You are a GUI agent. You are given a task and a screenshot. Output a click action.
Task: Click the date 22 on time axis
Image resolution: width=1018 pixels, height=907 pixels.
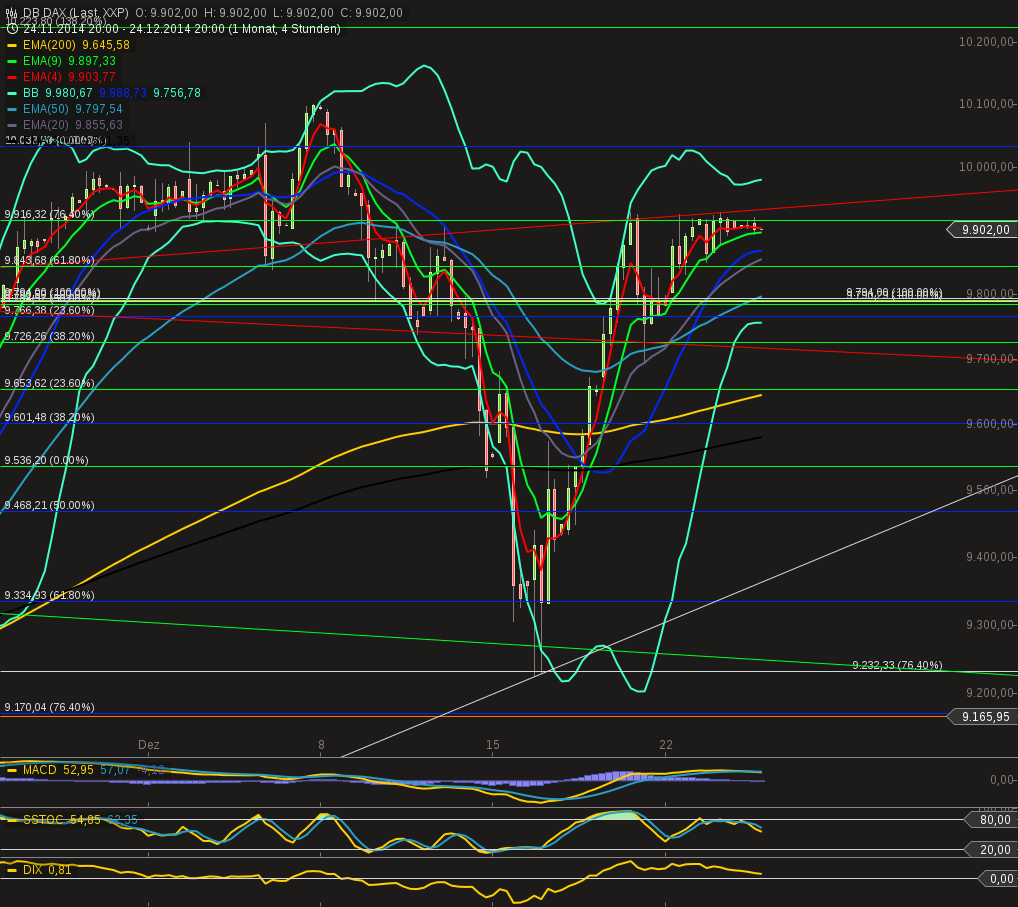pyautogui.click(x=666, y=745)
